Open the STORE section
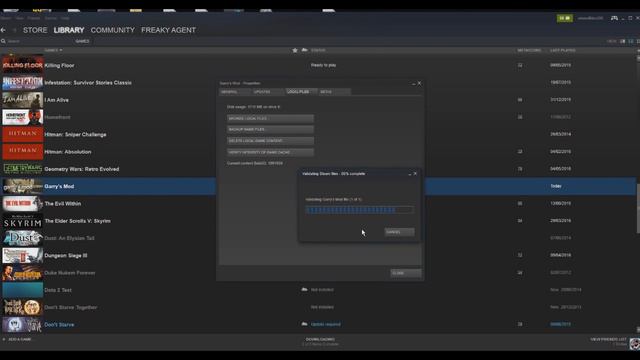The image size is (640, 360). (x=35, y=30)
